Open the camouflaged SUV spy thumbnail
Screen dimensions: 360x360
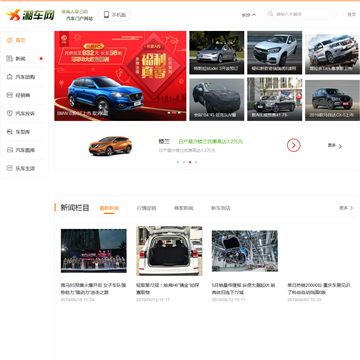tap(217, 99)
